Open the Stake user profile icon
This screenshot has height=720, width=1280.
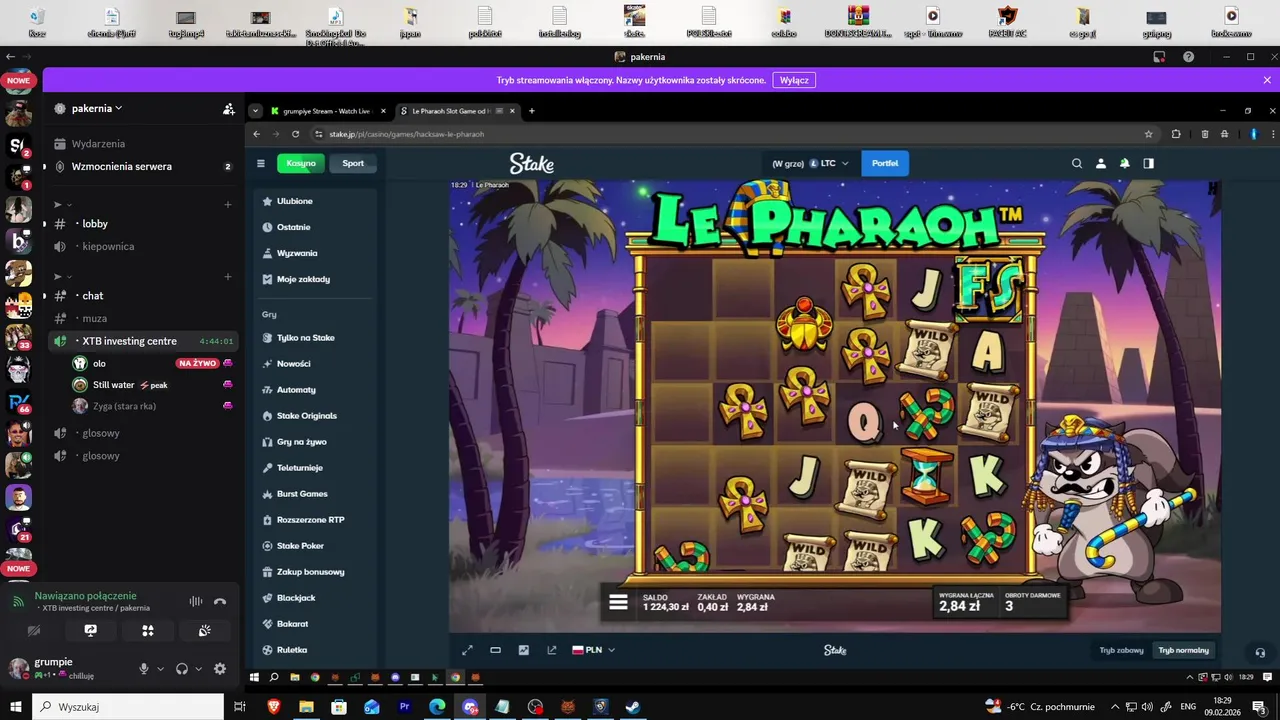[x=1101, y=163]
